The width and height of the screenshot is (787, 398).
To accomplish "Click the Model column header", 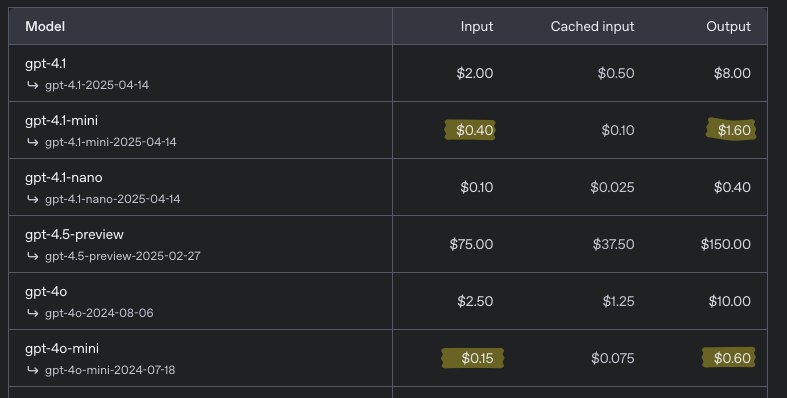I will click(x=45, y=27).
